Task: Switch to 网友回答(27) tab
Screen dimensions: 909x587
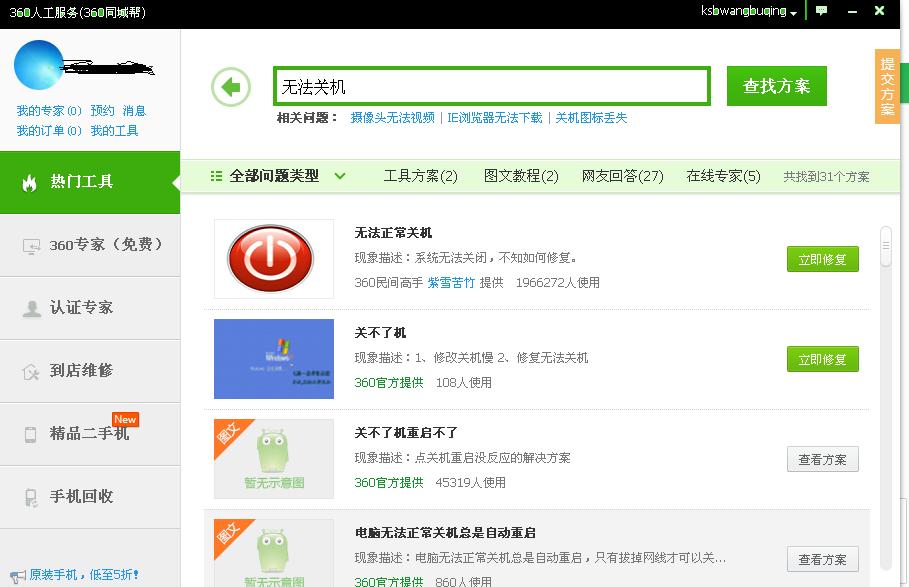Action: [x=623, y=176]
